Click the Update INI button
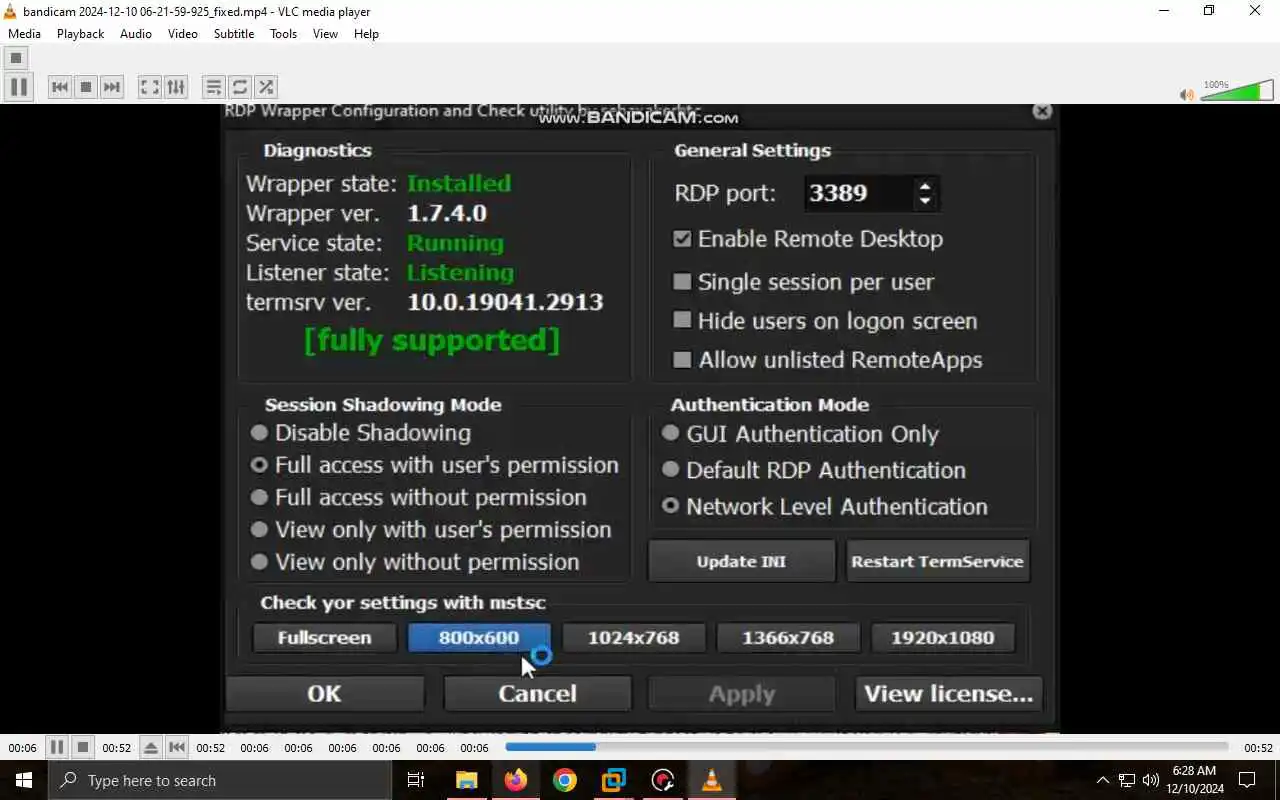The width and height of the screenshot is (1280, 800). click(x=741, y=561)
